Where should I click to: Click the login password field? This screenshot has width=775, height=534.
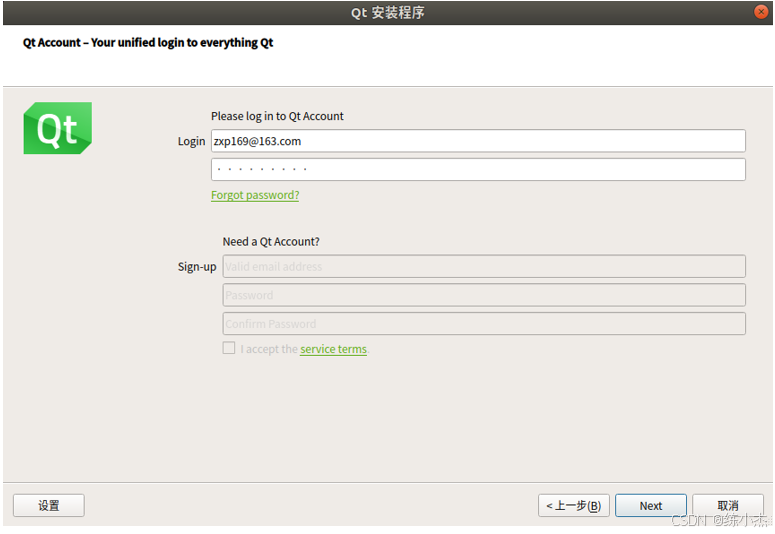pyautogui.click(x=478, y=170)
